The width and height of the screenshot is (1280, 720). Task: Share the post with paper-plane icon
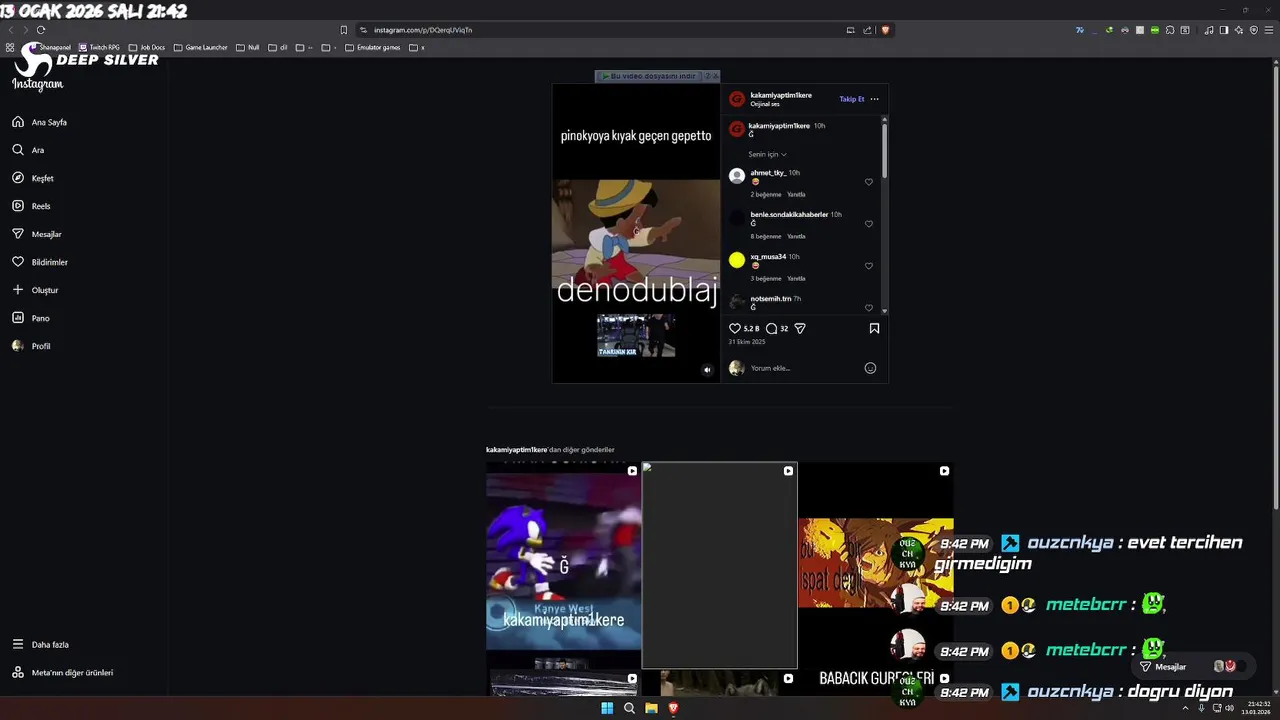[x=799, y=328]
